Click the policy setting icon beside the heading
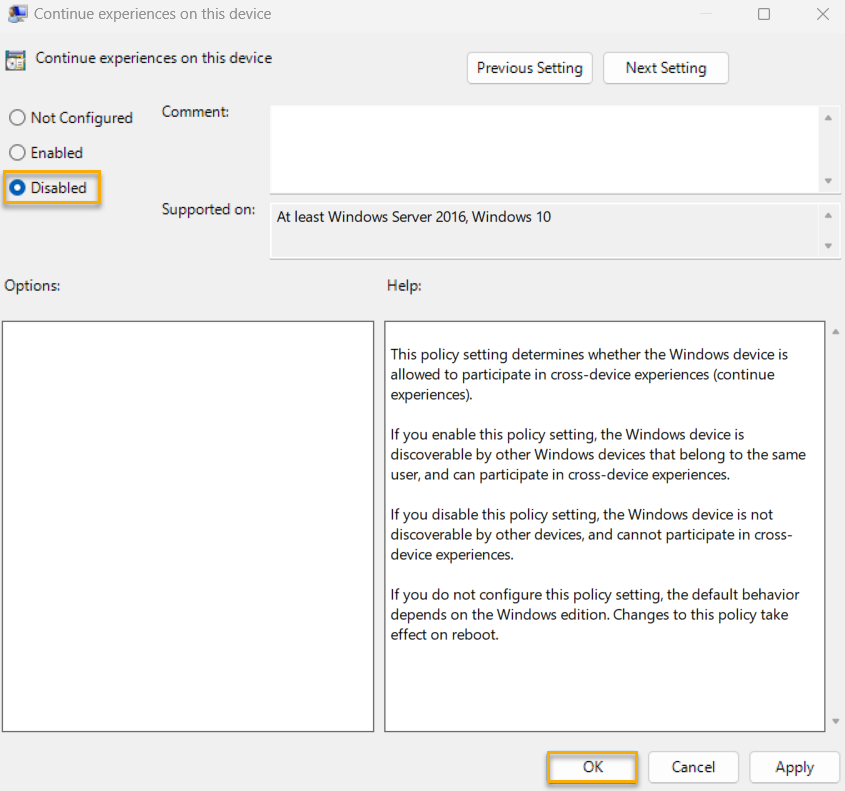The height and width of the screenshot is (791, 845). [x=15, y=59]
